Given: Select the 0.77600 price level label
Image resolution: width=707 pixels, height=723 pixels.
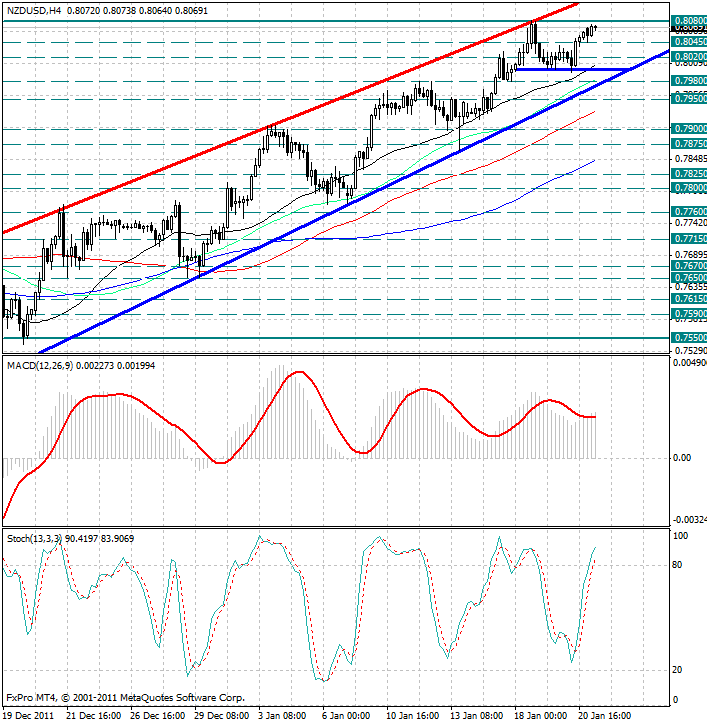Looking at the screenshot, I should click(x=689, y=212).
